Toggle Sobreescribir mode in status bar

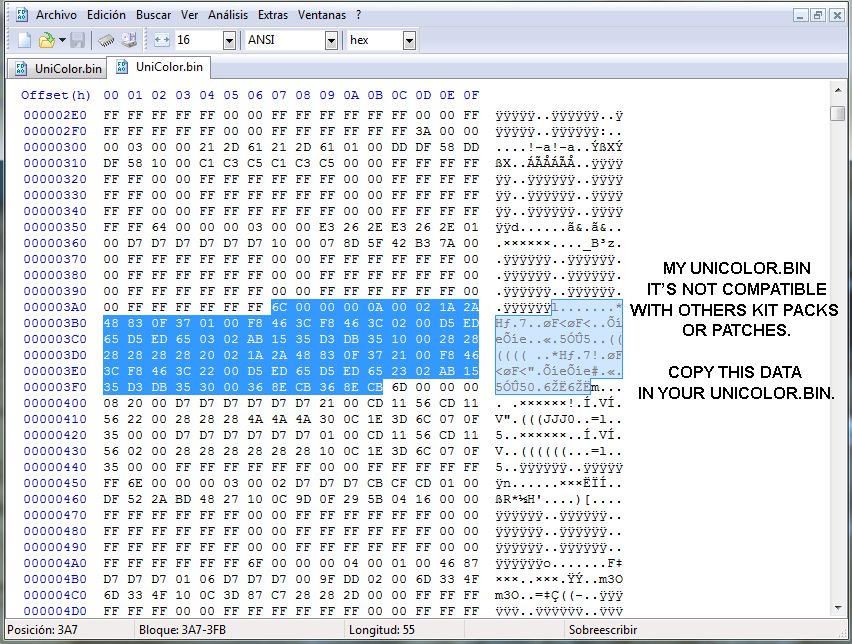pyautogui.click(x=603, y=630)
